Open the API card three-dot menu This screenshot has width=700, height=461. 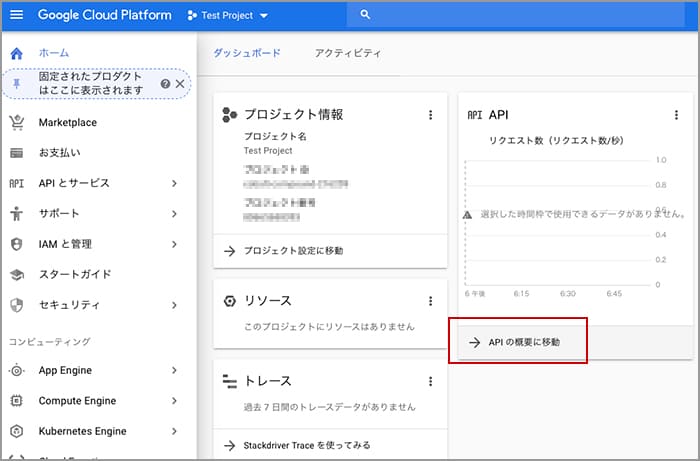click(x=676, y=115)
